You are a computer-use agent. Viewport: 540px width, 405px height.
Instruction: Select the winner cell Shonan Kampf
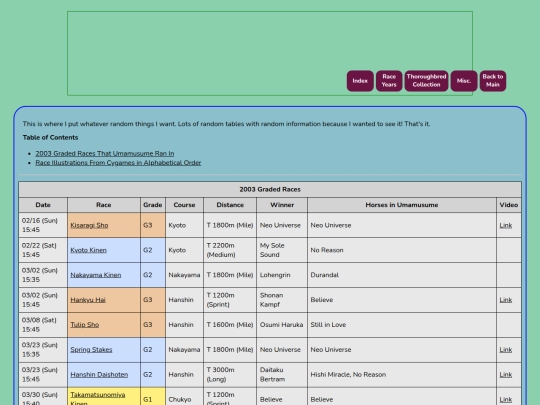(282, 300)
